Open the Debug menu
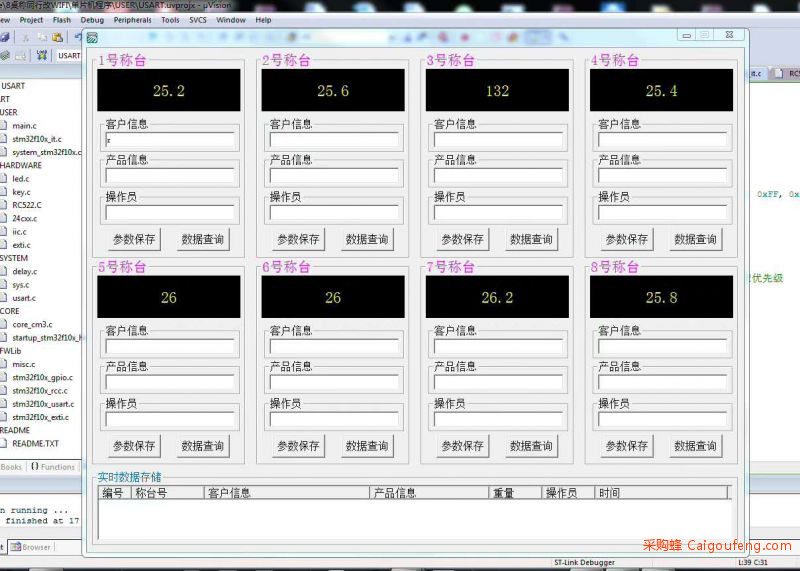Viewport: 800px width, 571px height. (x=92, y=20)
